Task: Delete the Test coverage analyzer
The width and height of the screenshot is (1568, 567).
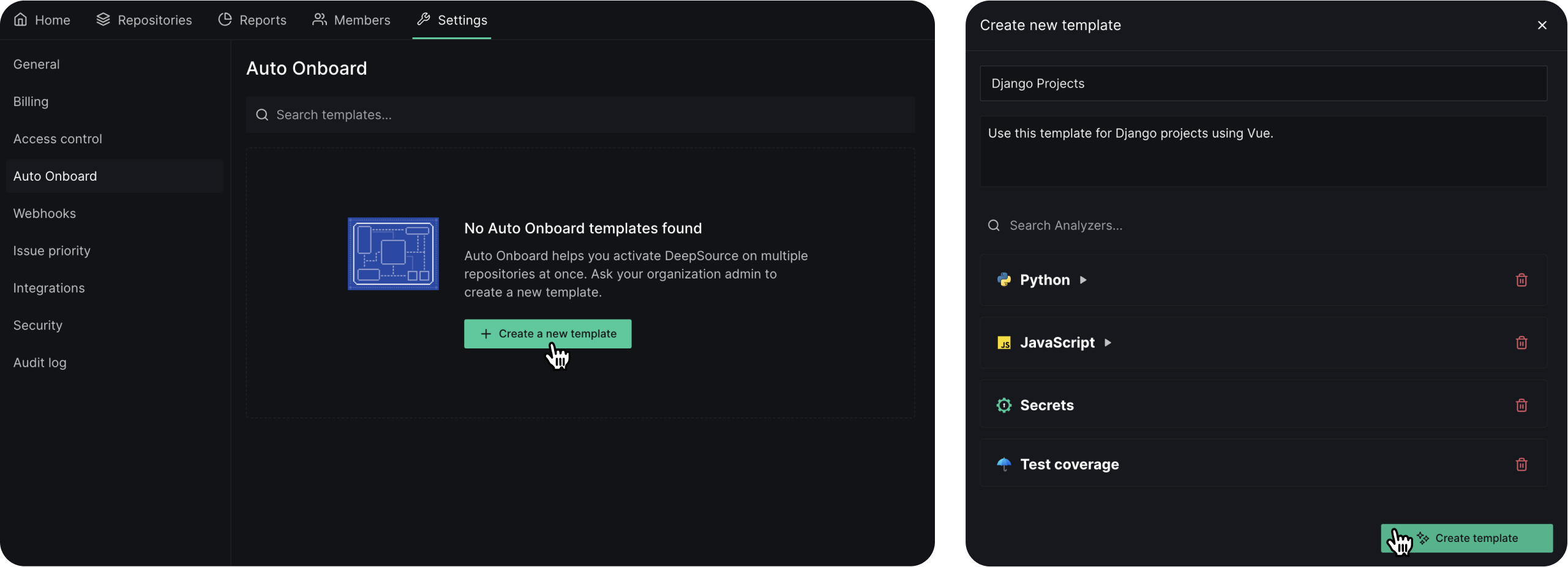Action: (1521, 464)
